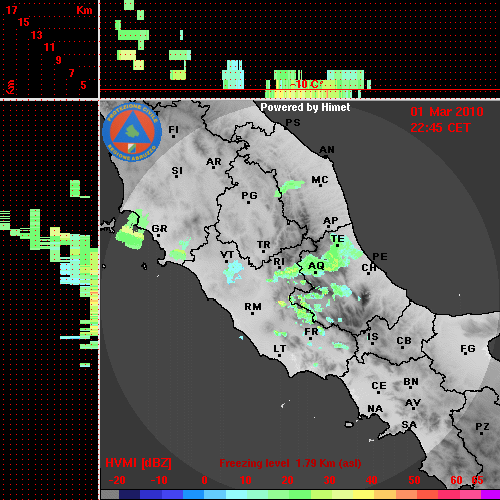500x500 pixels.
Task: Click the HVMI [dBZ] label
Action: click(x=138, y=463)
